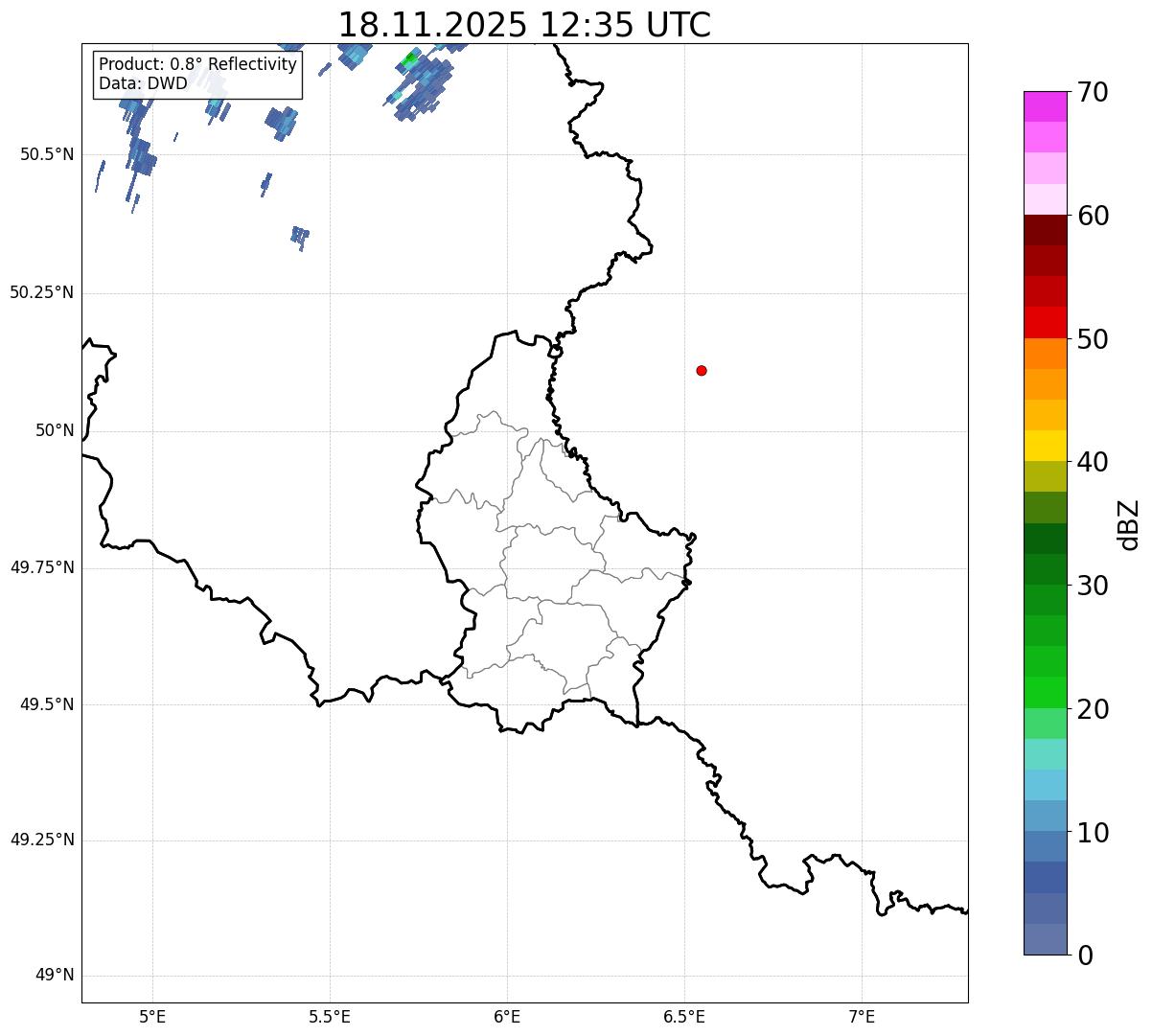
Task: Click the 5.5°E longitude label
Action: tap(330, 1016)
